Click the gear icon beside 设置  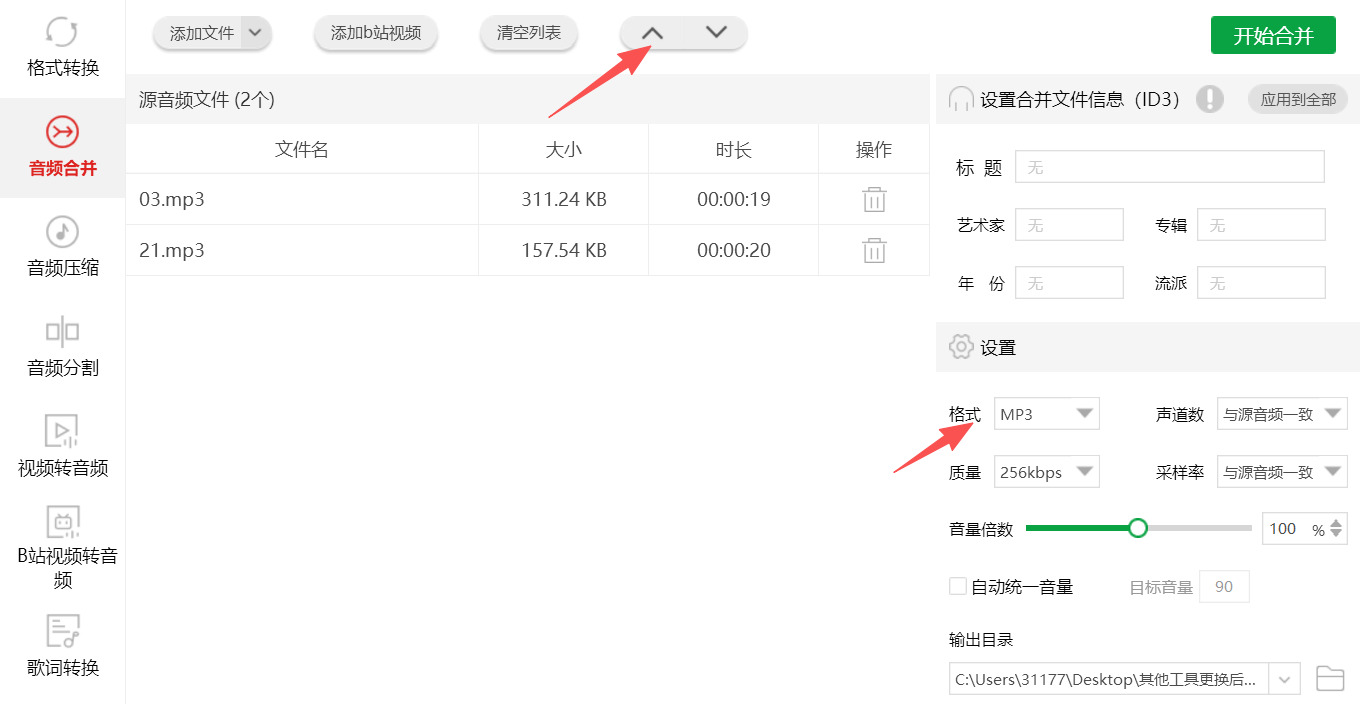[x=960, y=347]
